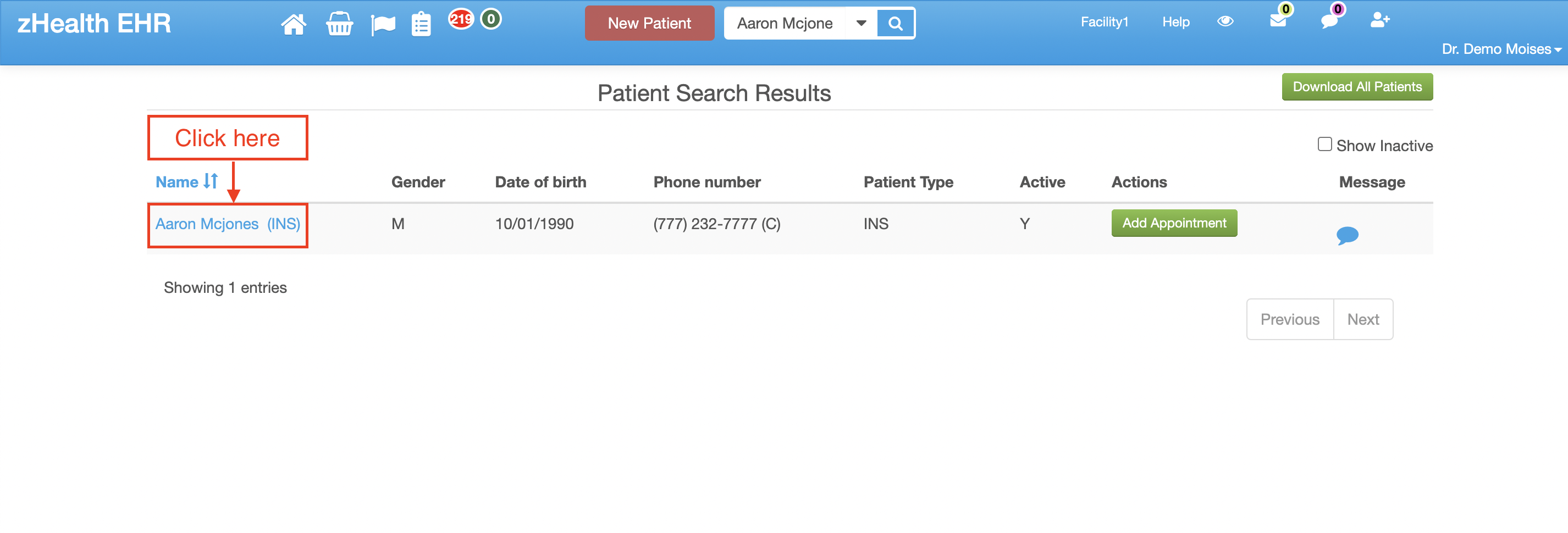Click the Patient Search Results heading
Image resolution: width=1568 pixels, height=533 pixels.
[x=714, y=93]
